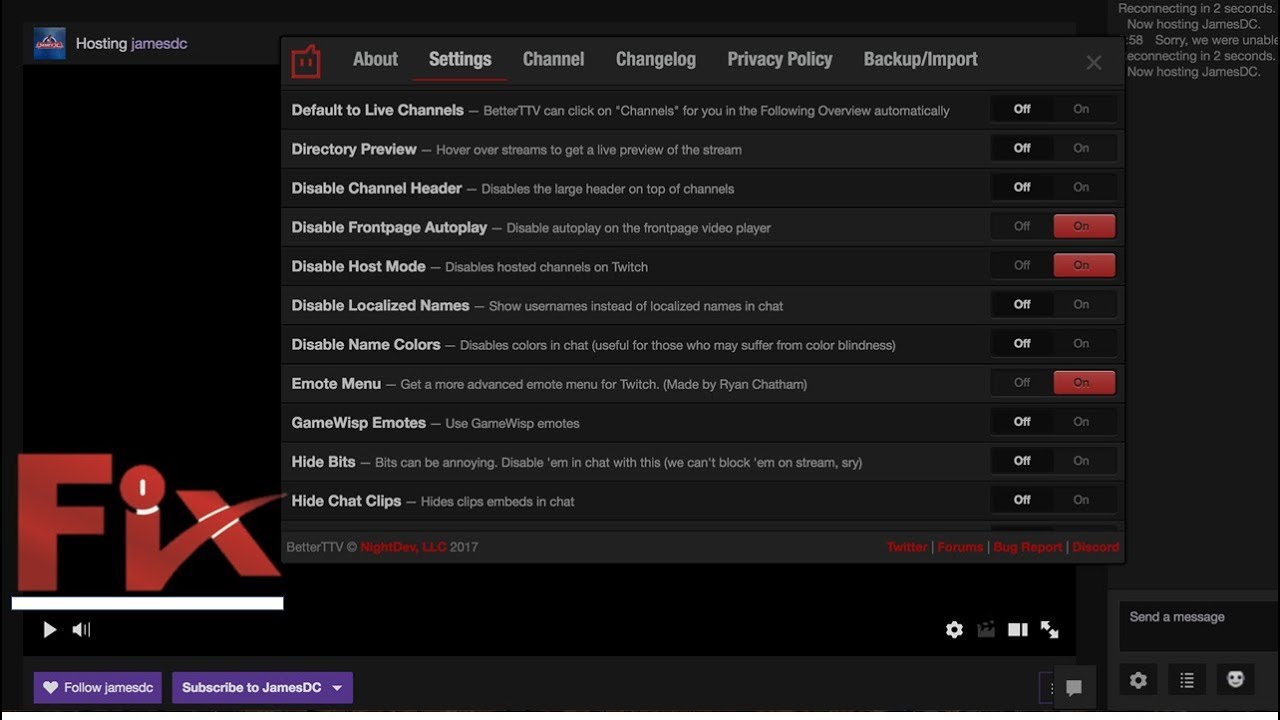View the Privacy Policy tab
Viewport: 1280px width, 720px height.
click(780, 59)
